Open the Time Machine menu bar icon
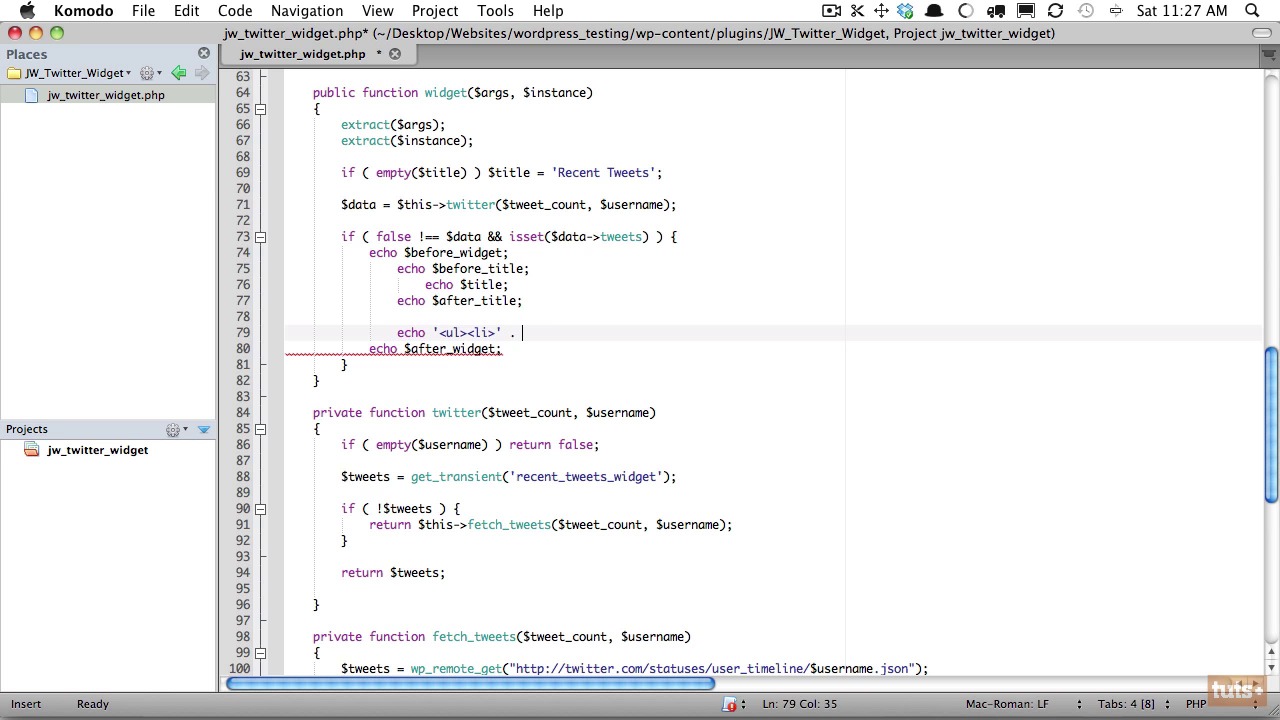 point(1086,11)
